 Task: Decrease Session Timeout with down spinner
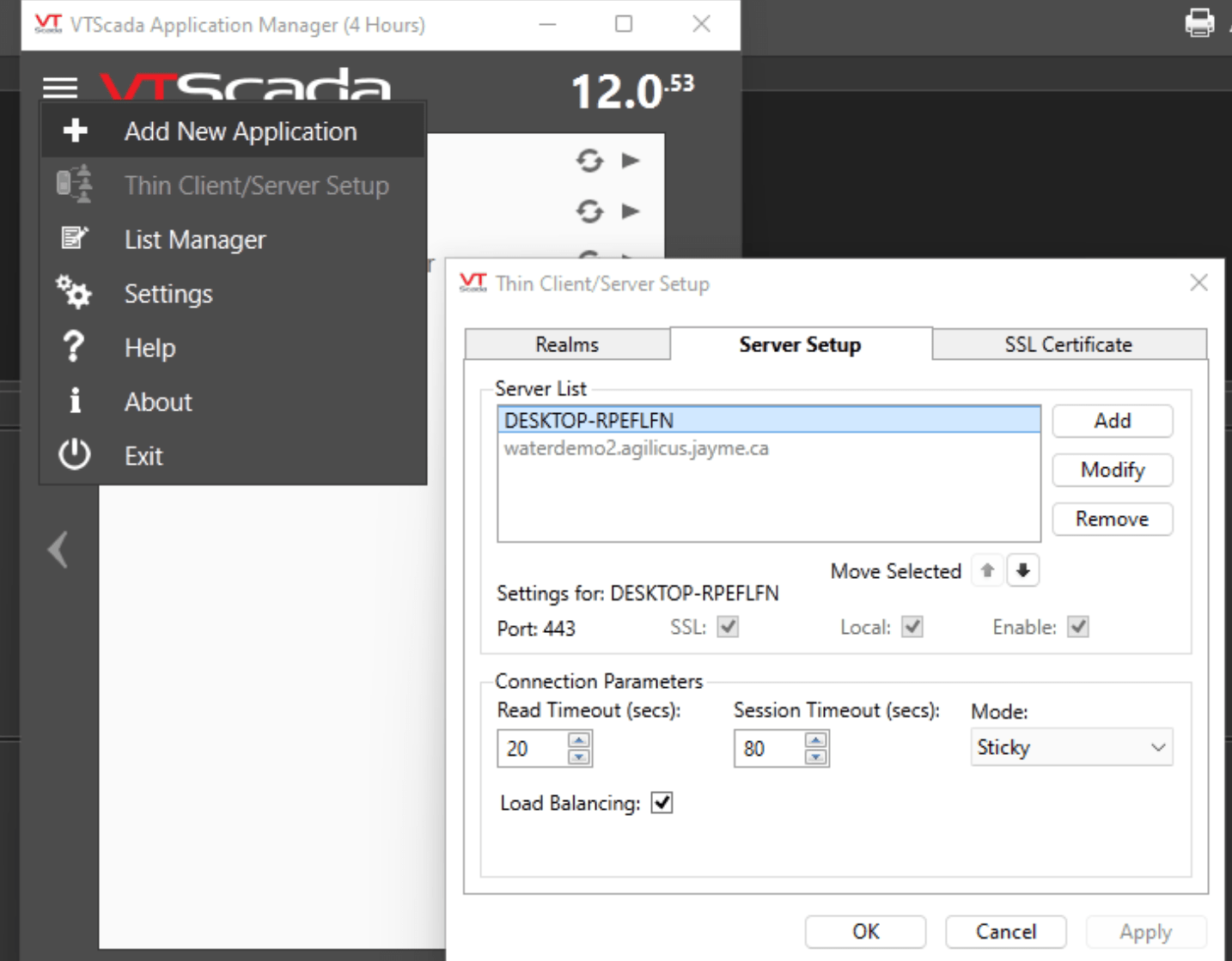[x=815, y=757]
